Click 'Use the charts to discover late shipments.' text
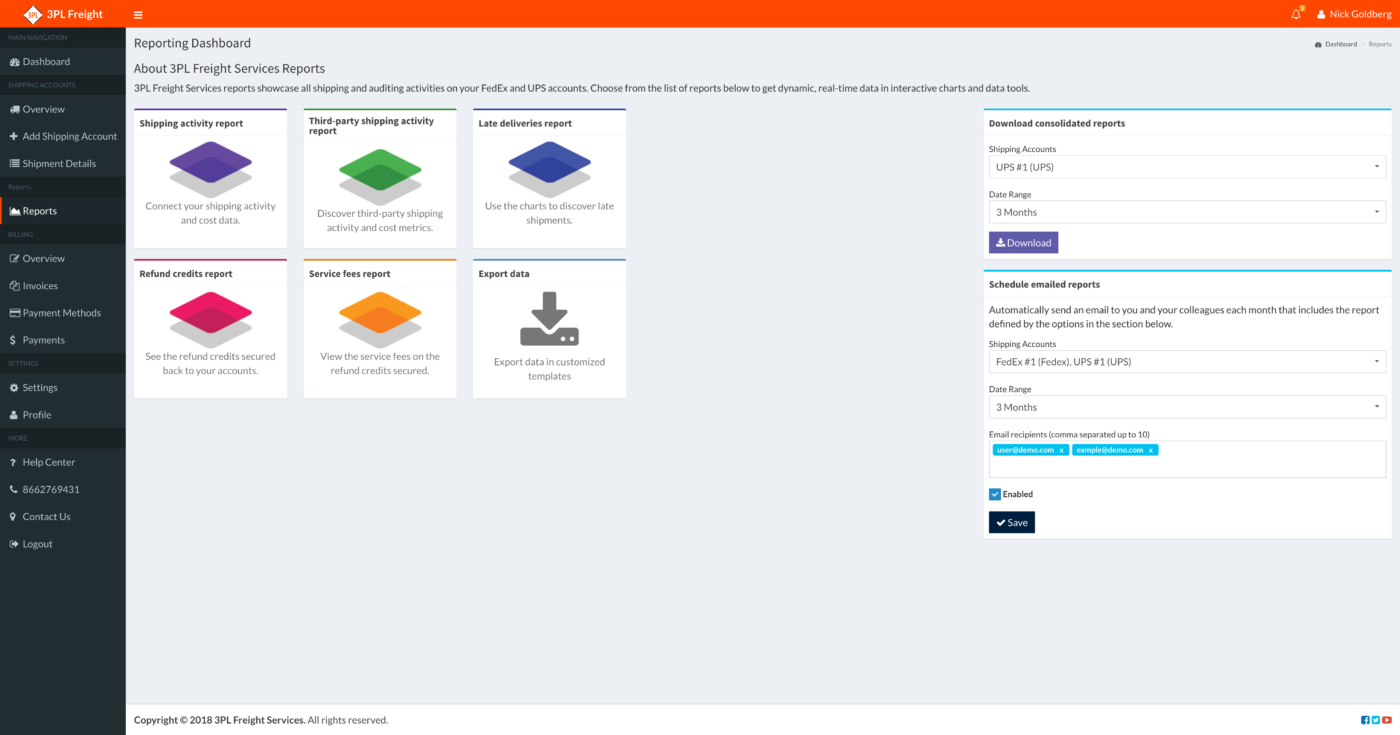The height and width of the screenshot is (735, 1400). click(x=549, y=213)
